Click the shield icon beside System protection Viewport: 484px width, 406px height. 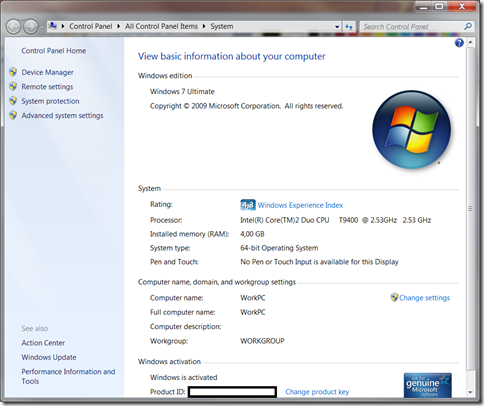coord(13,101)
